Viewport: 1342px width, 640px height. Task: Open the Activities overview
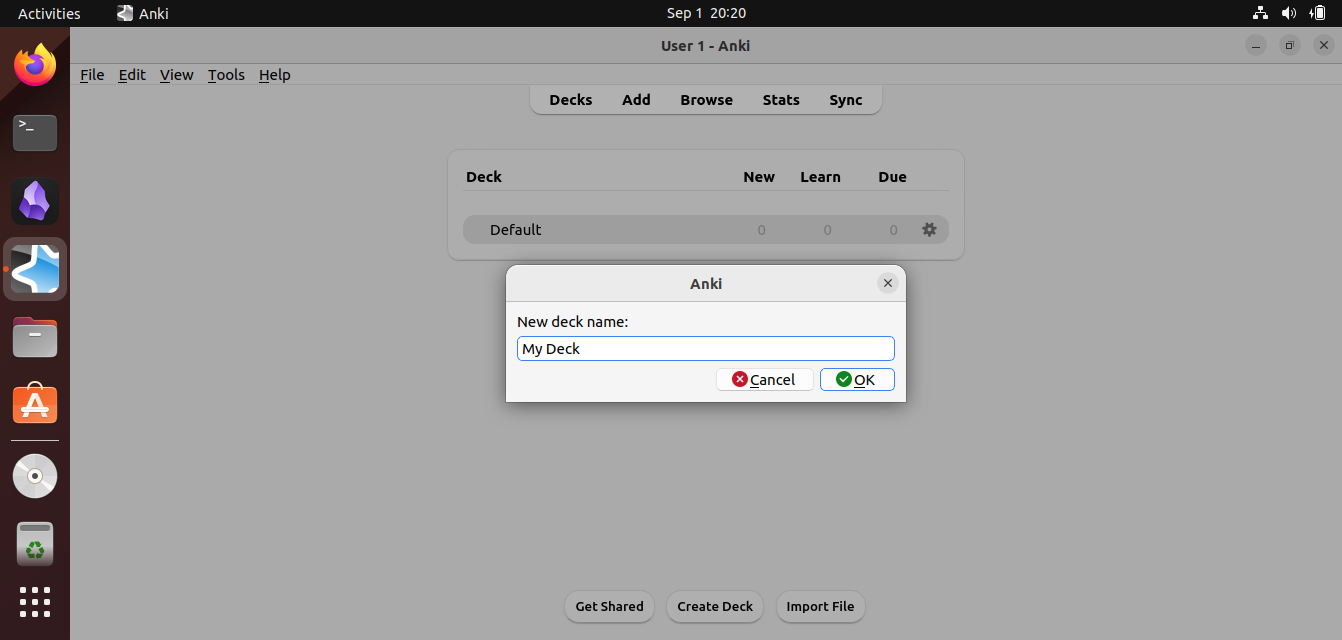pos(48,13)
